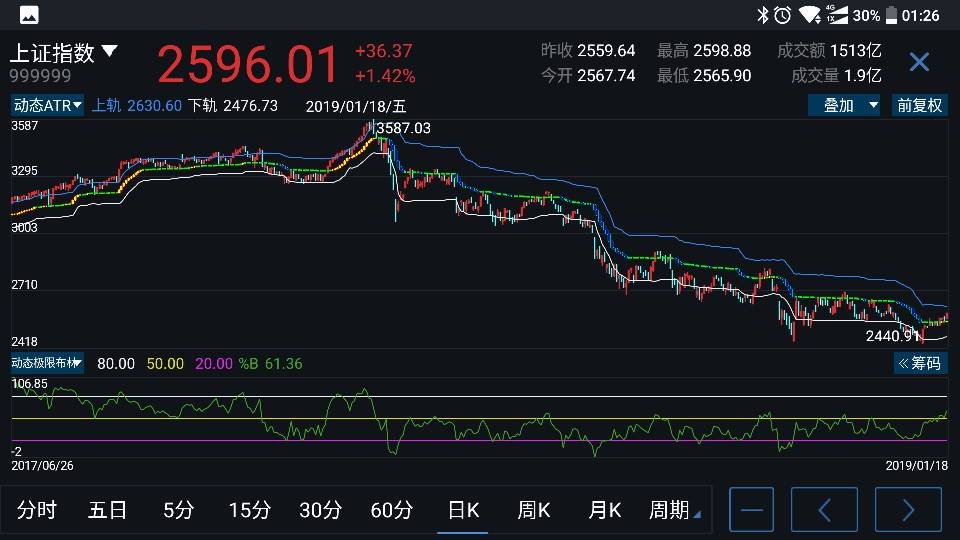Close the chart with the X icon
960x540 pixels.
coord(919,63)
